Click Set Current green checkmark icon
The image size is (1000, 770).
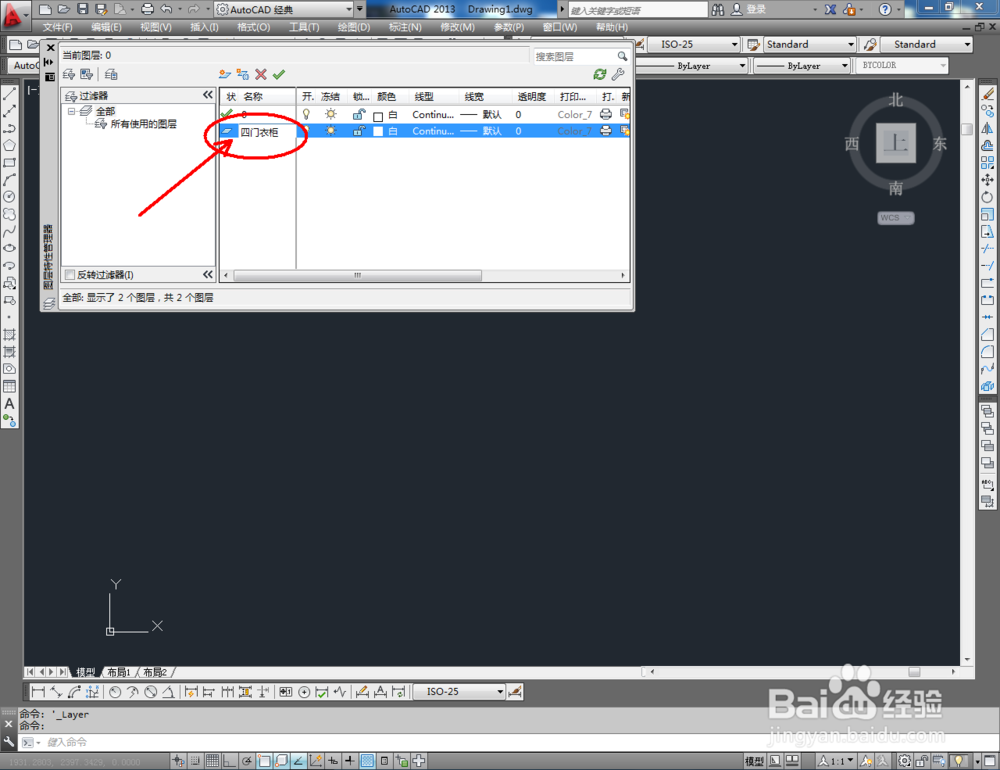pos(279,75)
